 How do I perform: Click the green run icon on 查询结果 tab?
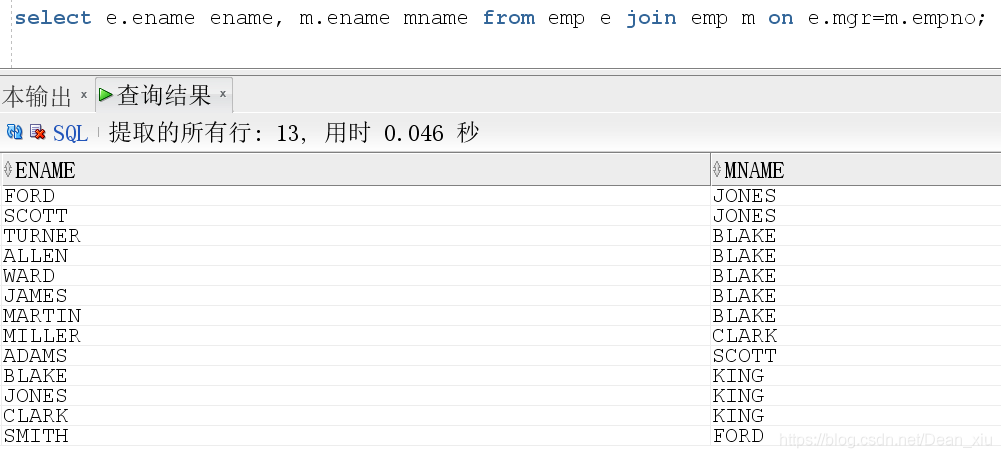click(106, 95)
